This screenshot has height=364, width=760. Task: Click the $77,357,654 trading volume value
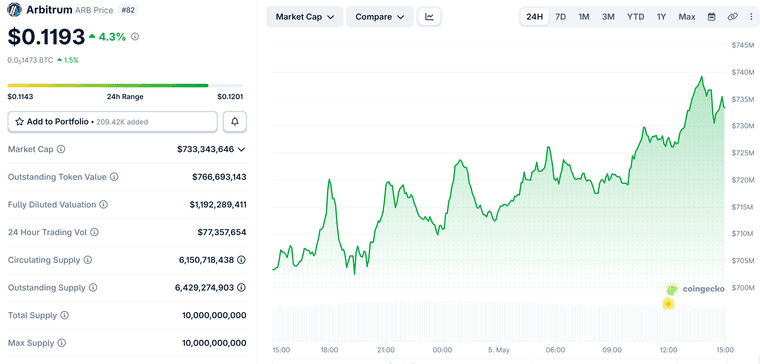coord(222,232)
